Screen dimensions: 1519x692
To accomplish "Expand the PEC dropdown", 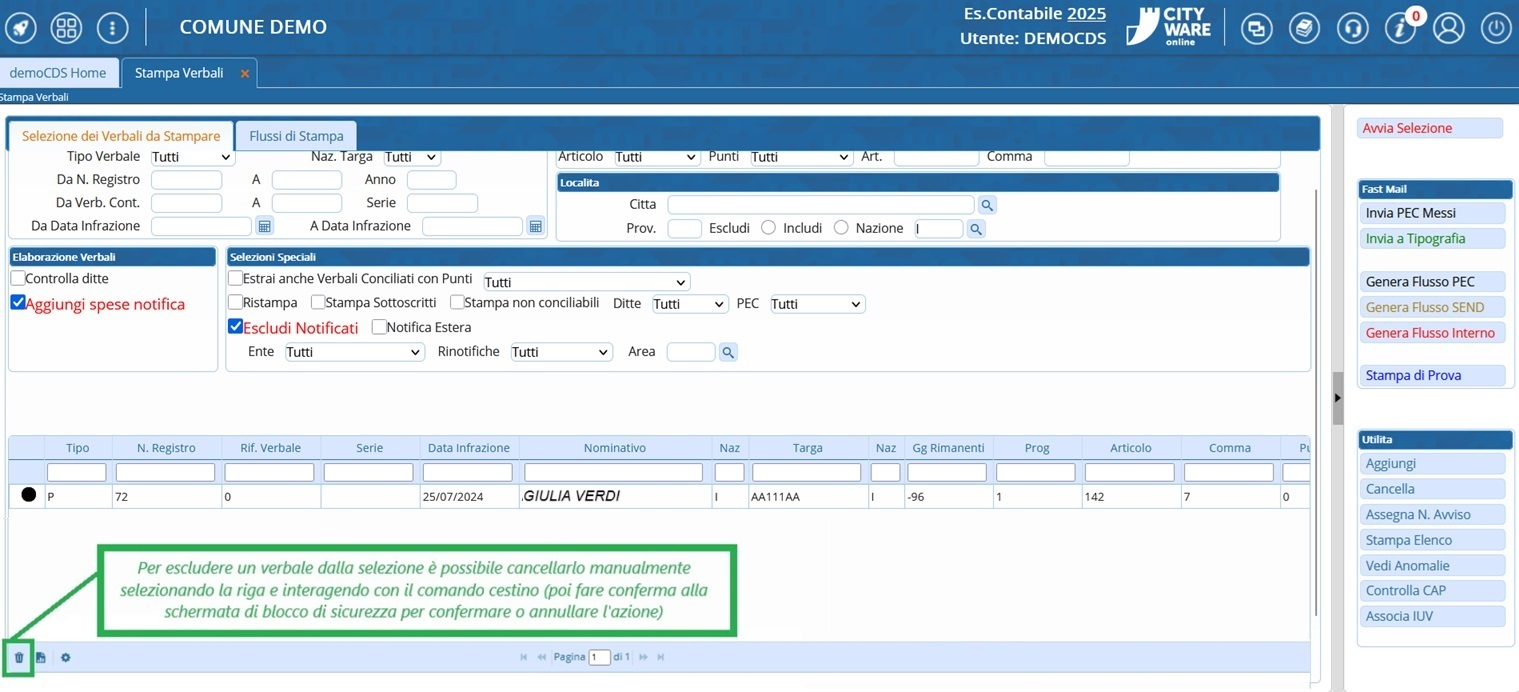I will click(816, 304).
